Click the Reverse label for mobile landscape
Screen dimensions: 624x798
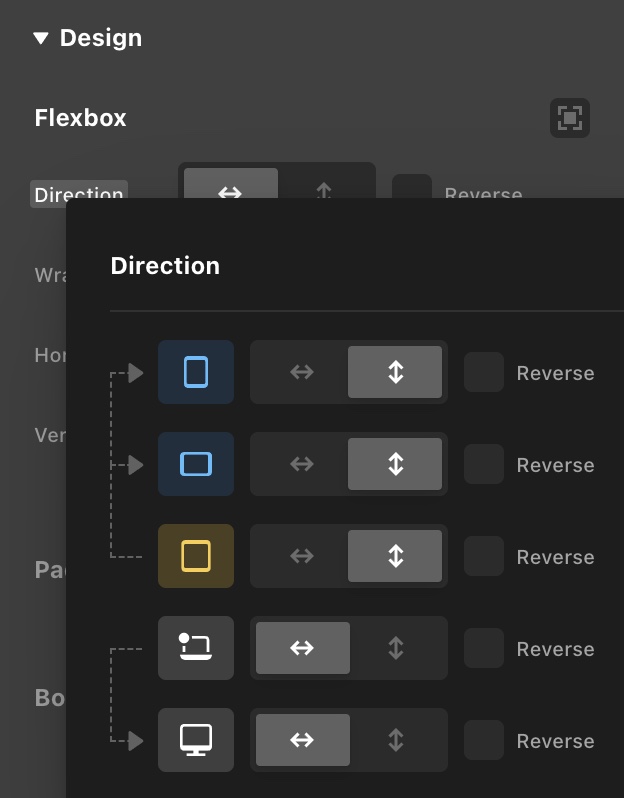(x=555, y=465)
